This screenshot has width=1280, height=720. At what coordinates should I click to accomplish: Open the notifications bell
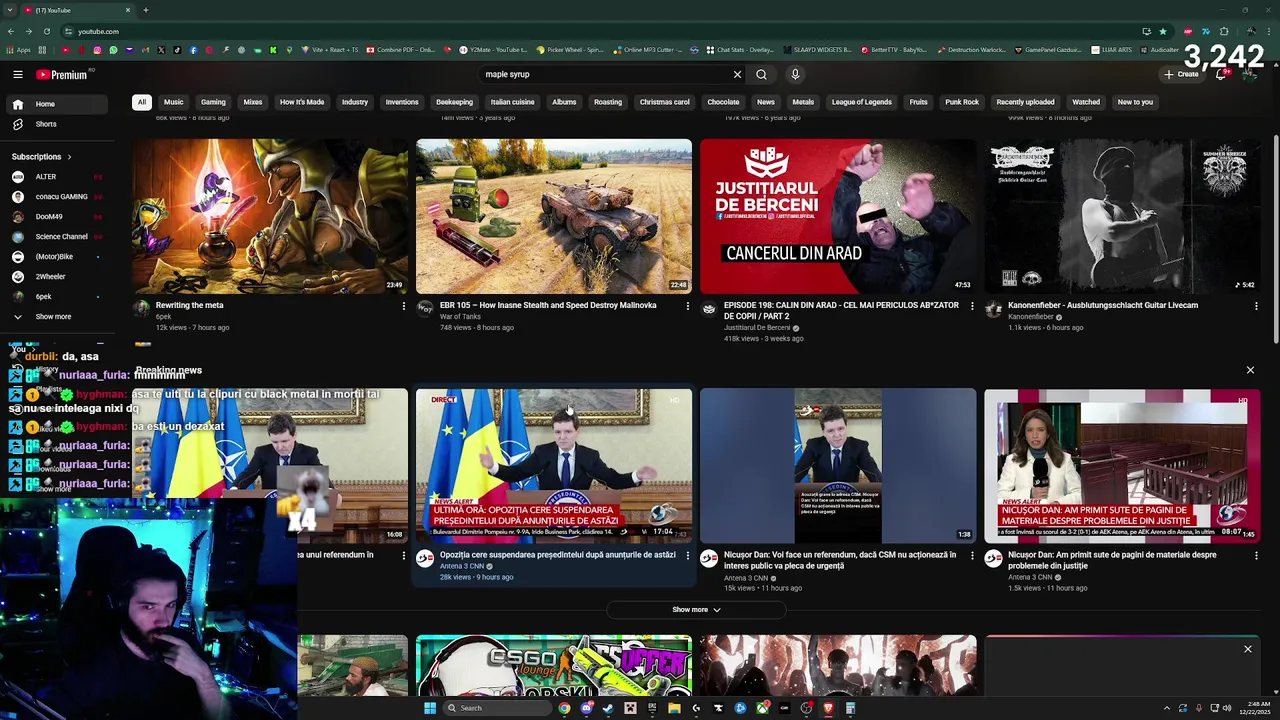1220,74
